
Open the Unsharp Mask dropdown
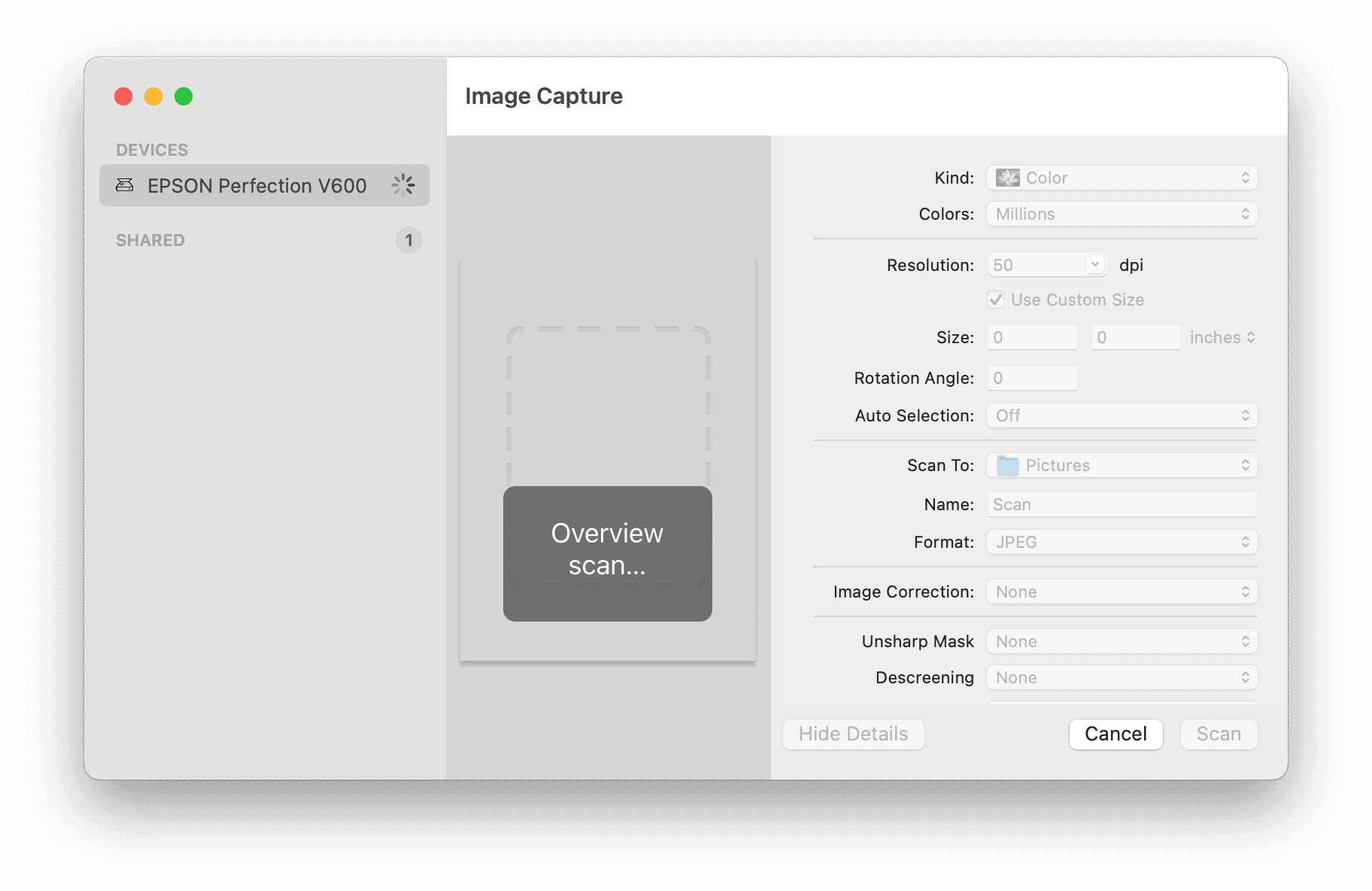pyautogui.click(x=1121, y=640)
